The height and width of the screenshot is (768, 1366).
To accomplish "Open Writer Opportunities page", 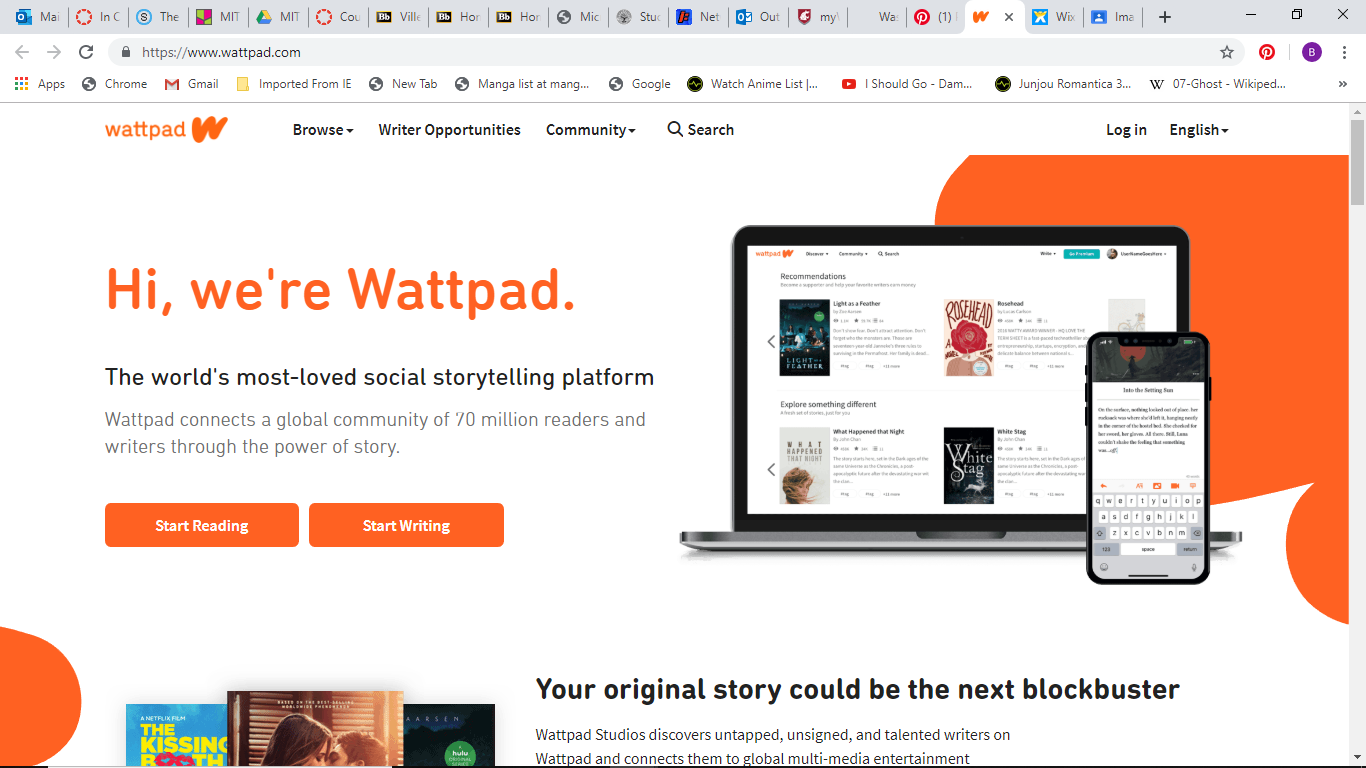I will click(x=449, y=129).
